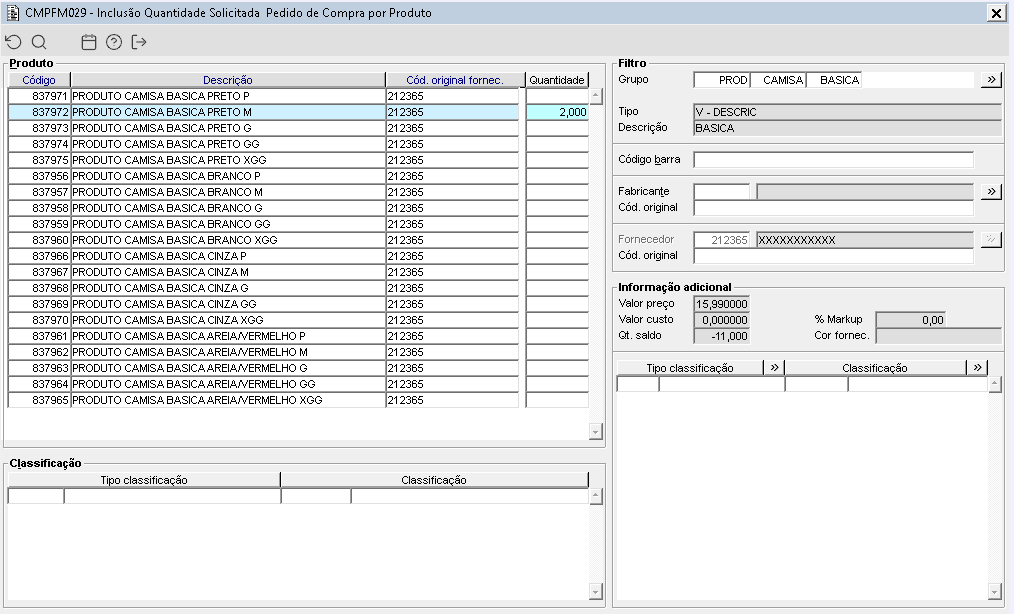The image size is (1014, 614).
Task: Focus the Código barra input field
Action: point(833,159)
